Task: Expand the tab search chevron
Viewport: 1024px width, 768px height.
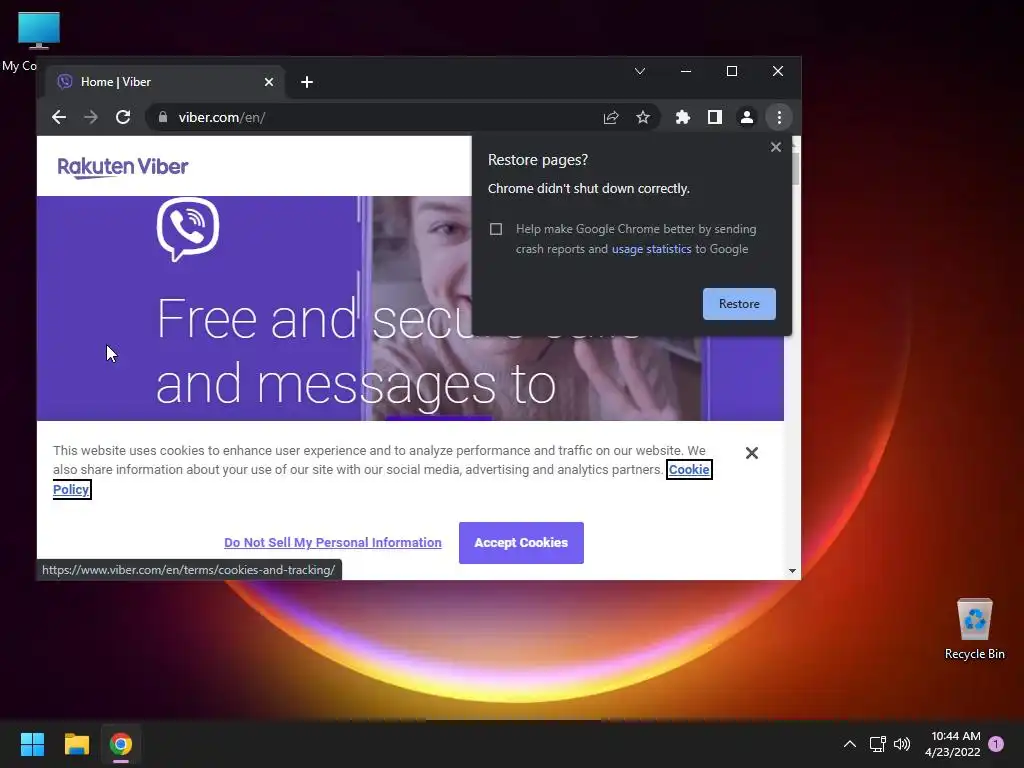Action: (x=640, y=71)
